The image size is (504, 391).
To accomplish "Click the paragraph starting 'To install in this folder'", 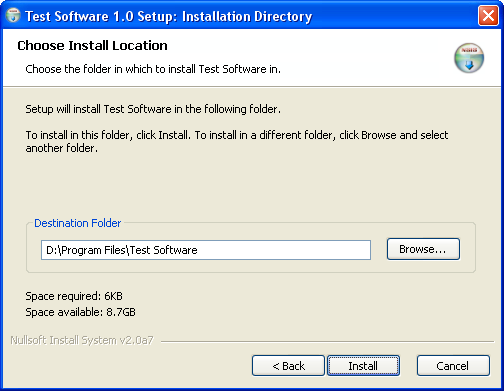I will pos(237,141).
